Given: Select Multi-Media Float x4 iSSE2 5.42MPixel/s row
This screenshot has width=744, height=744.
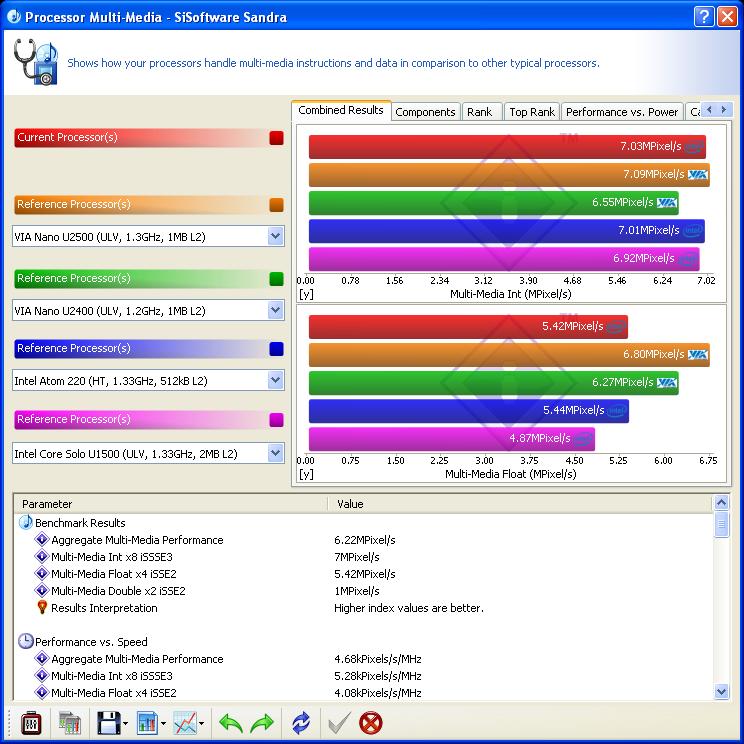Looking at the screenshot, I should click(364, 574).
